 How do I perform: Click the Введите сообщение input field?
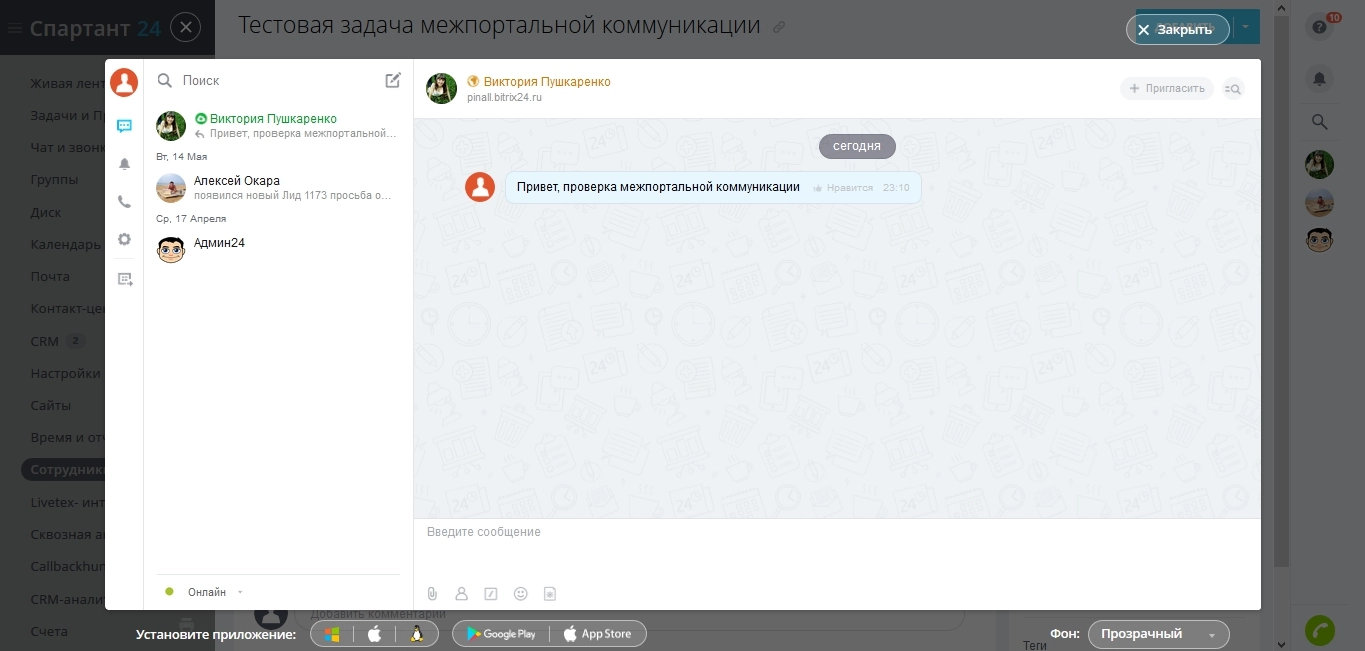[700, 531]
